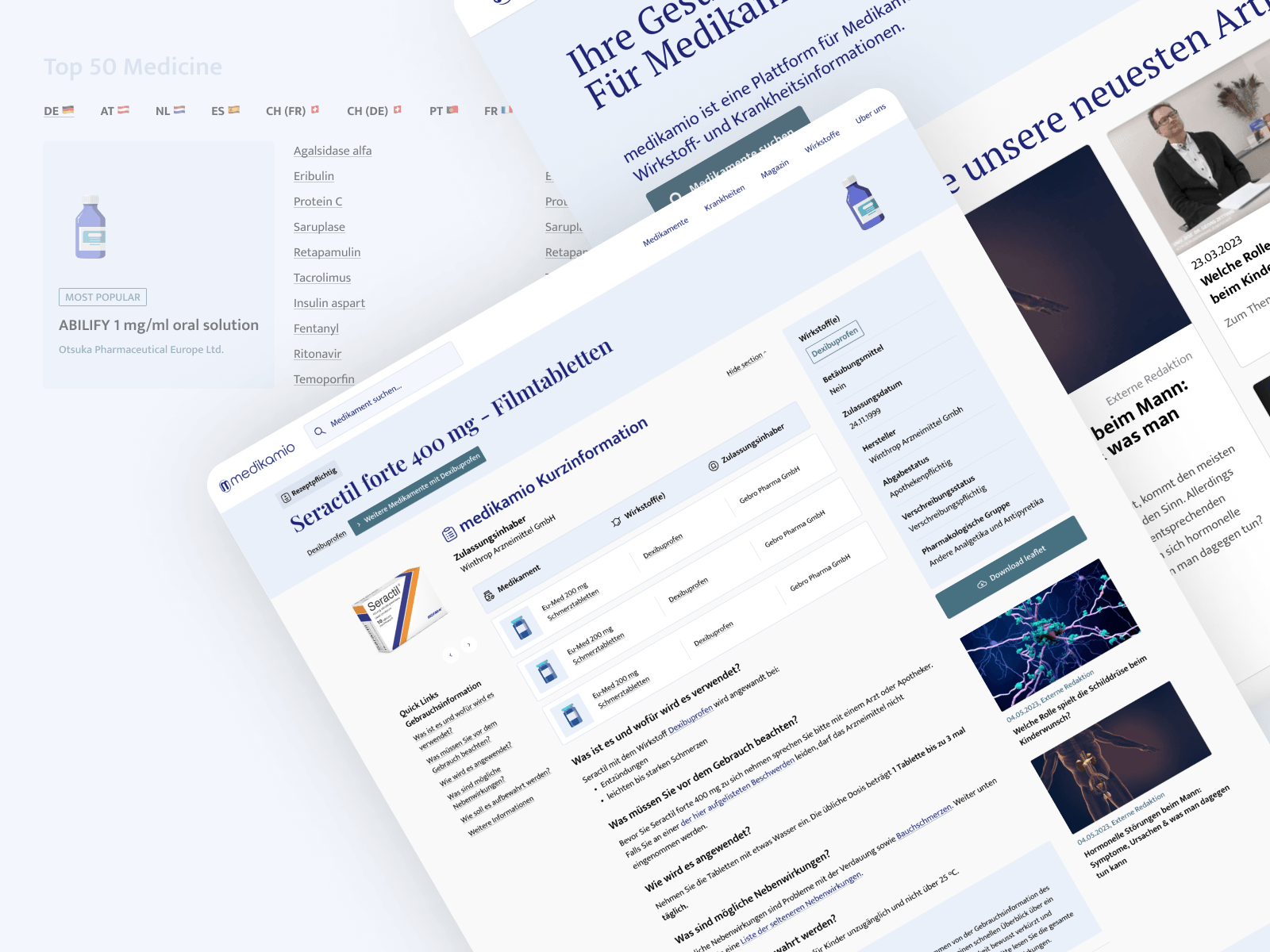Click the Swiss flag next to CH (DE)
Image resolution: width=1270 pixels, height=952 pixels.
[x=398, y=109]
